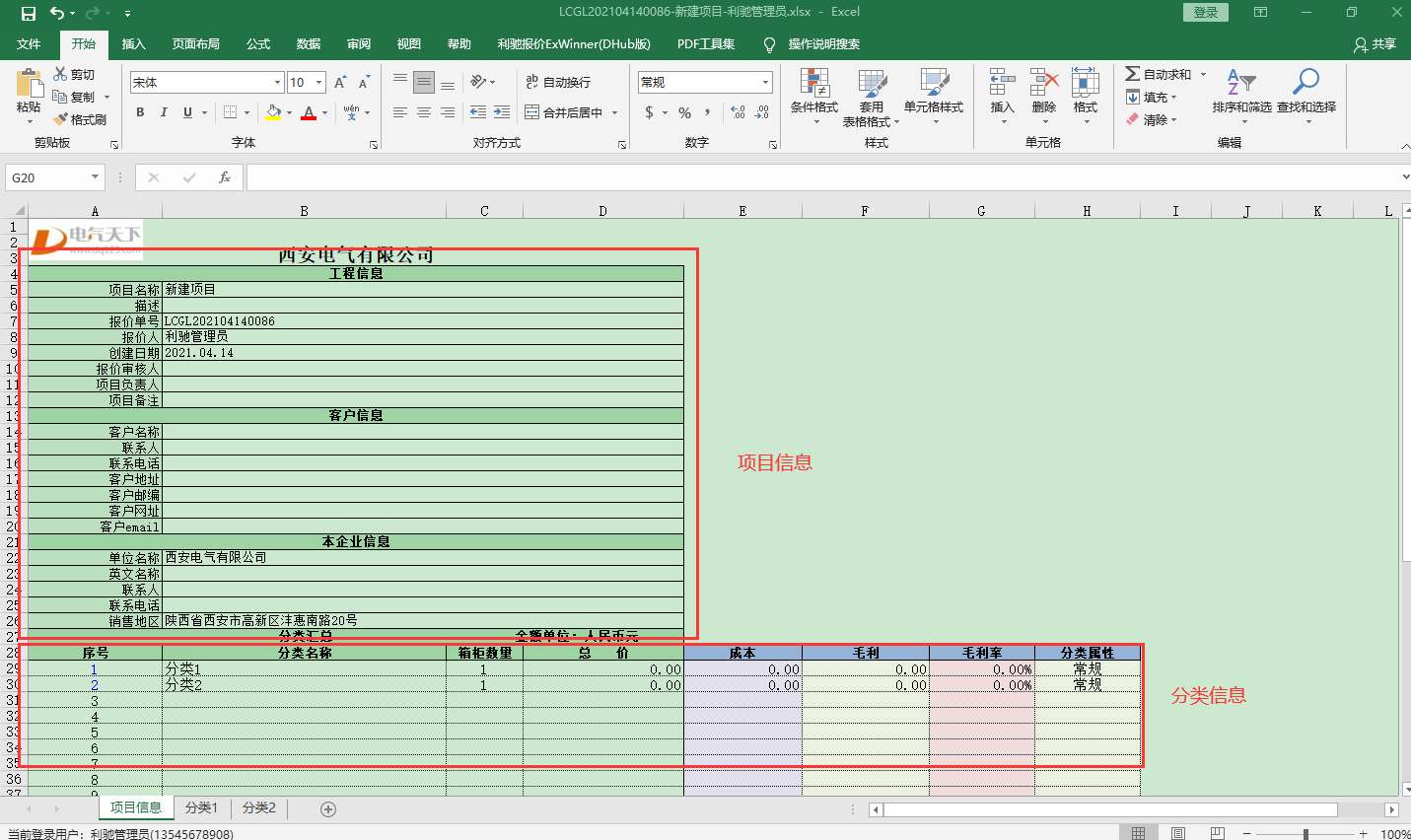
Task: Toggle Underline formatting
Action: 187,112
